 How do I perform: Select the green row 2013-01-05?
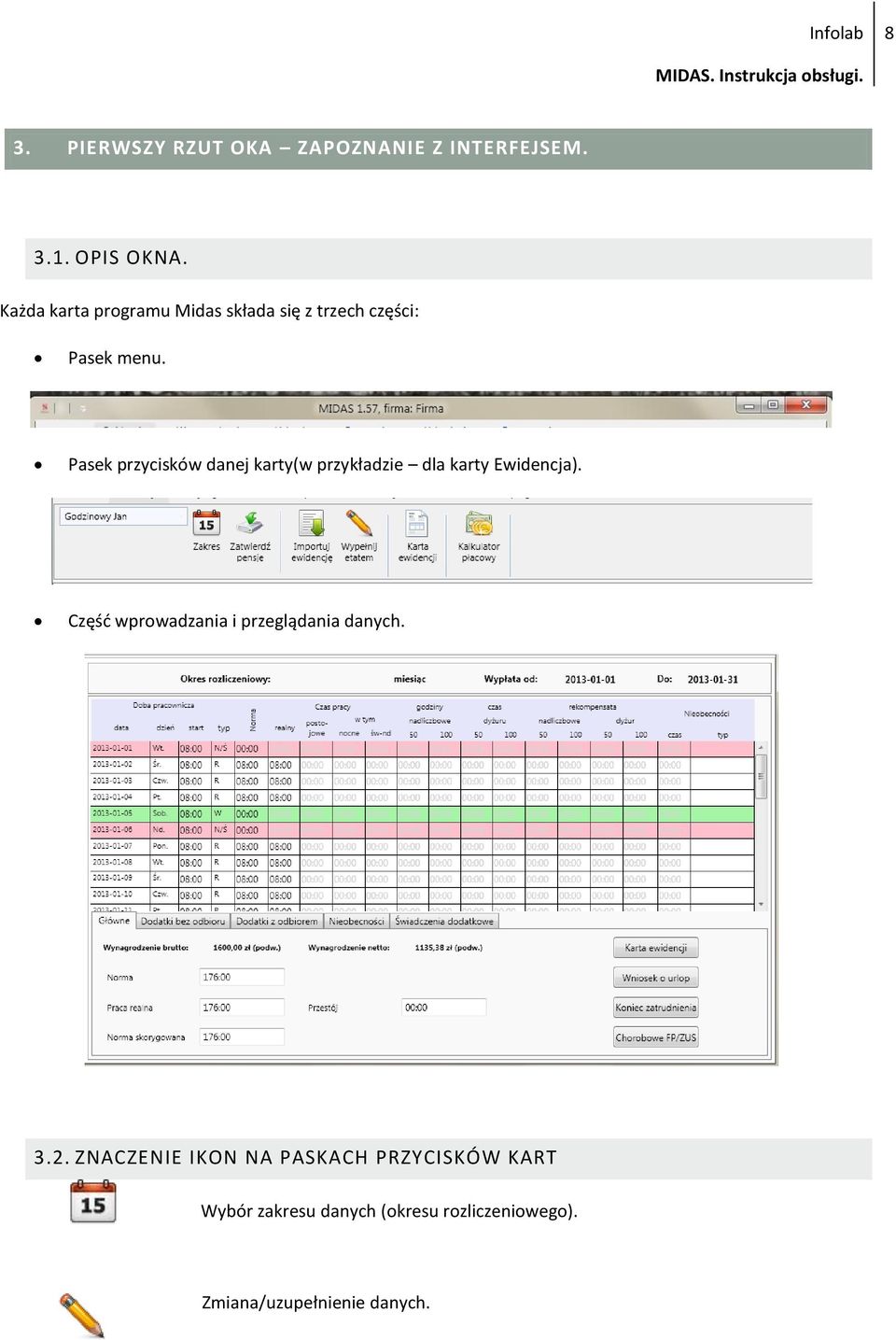(422, 814)
